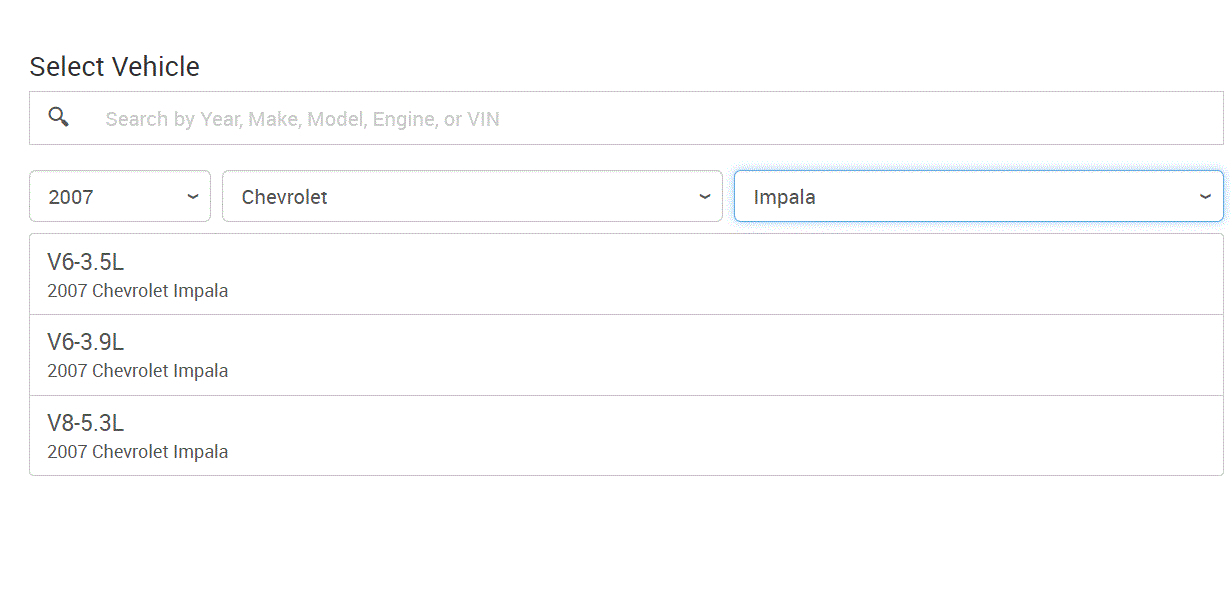Click the magnifying glass search icon
This screenshot has height=609, width=1232.
coord(59,117)
